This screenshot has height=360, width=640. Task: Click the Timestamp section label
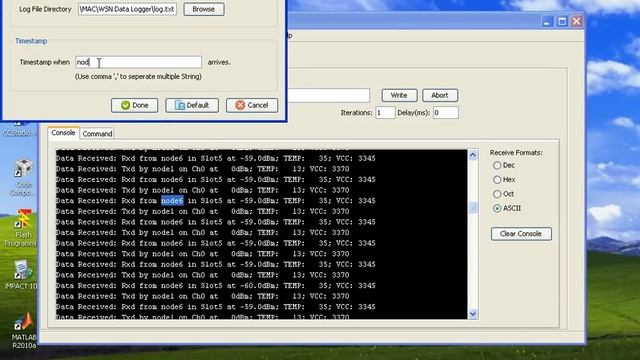pos(31,41)
